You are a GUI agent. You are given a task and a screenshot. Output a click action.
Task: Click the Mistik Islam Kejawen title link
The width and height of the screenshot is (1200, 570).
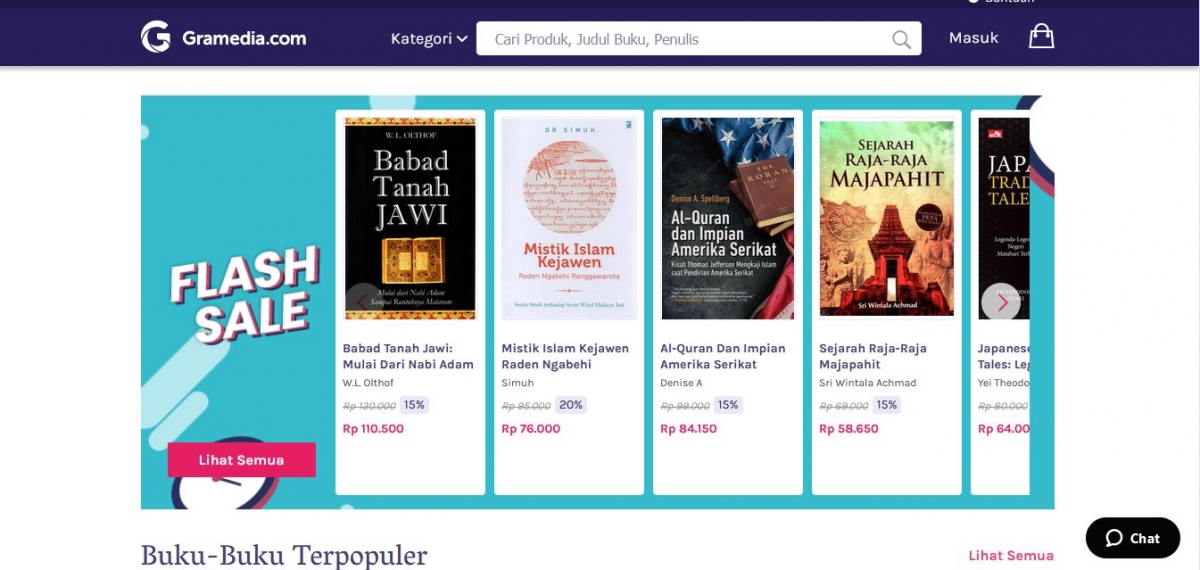565,356
